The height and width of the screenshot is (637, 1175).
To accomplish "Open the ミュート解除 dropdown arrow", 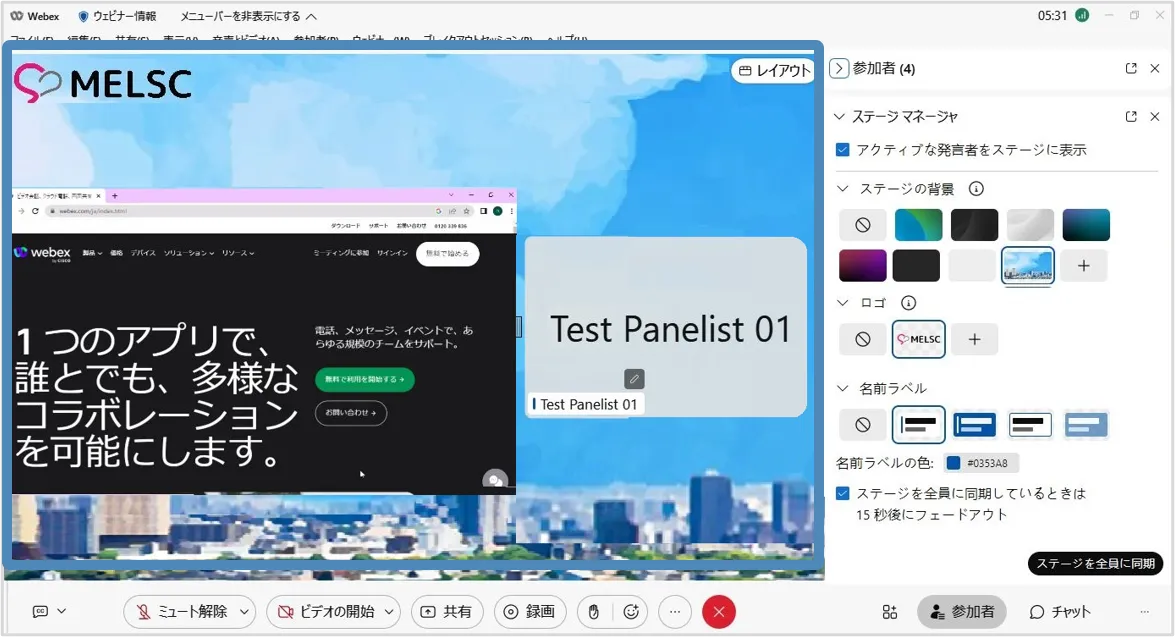I will coord(246,612).
